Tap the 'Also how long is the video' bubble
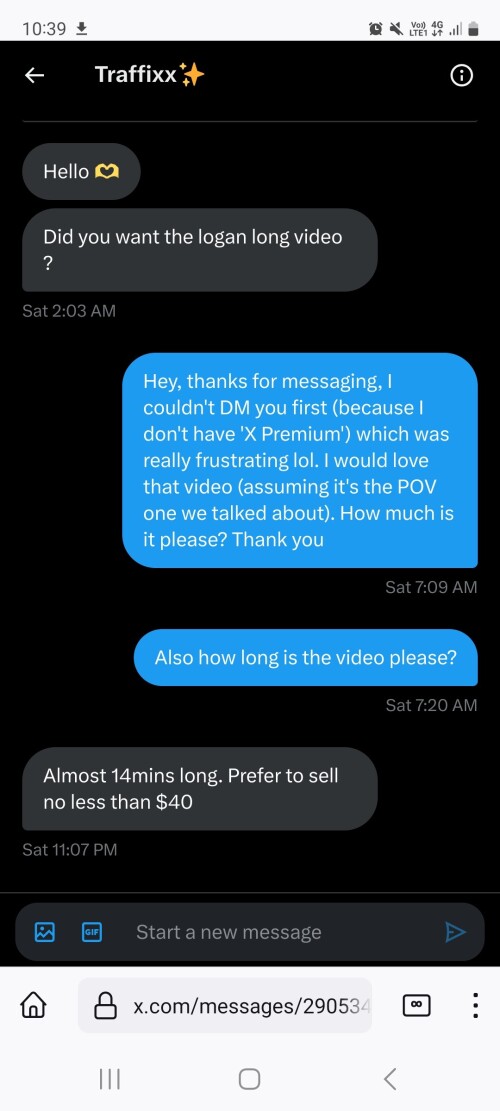500x1111 pixels. [x=306, y=658]
